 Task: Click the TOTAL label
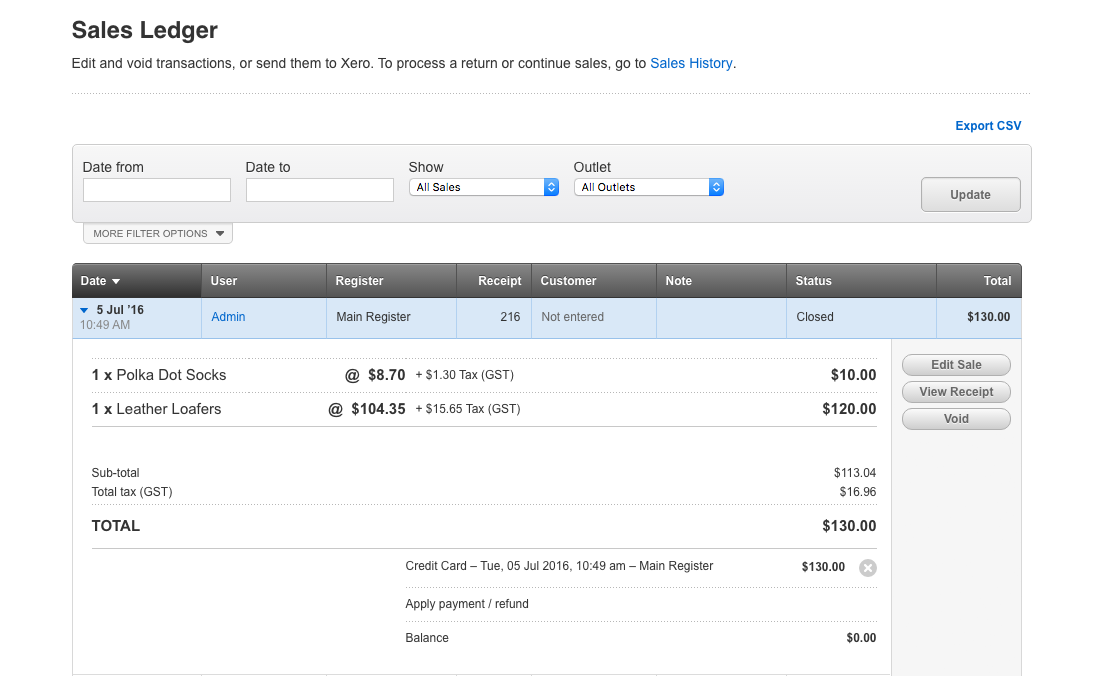coord(116,526)
